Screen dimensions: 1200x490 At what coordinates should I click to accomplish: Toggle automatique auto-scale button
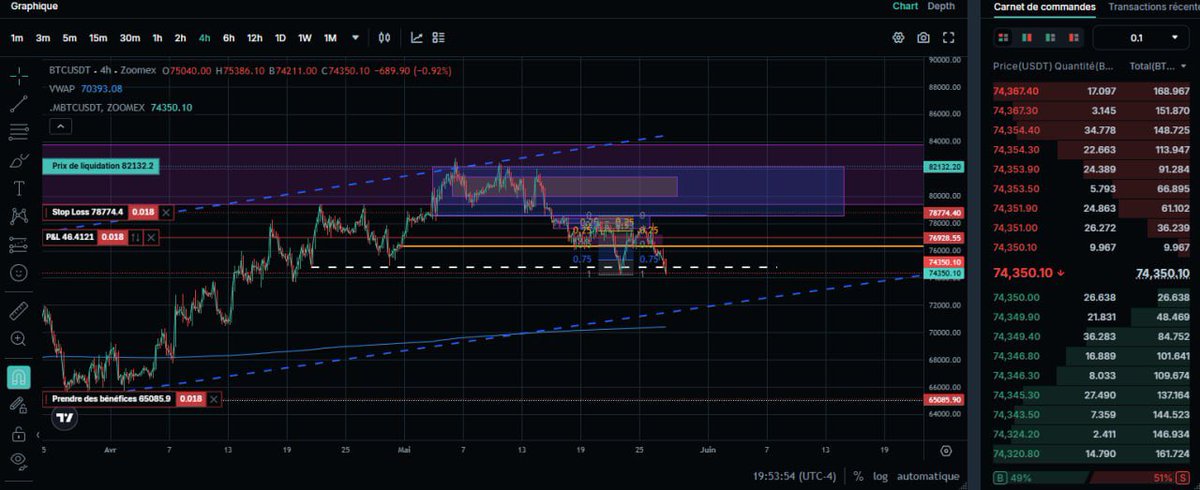[x=928, y=477]
